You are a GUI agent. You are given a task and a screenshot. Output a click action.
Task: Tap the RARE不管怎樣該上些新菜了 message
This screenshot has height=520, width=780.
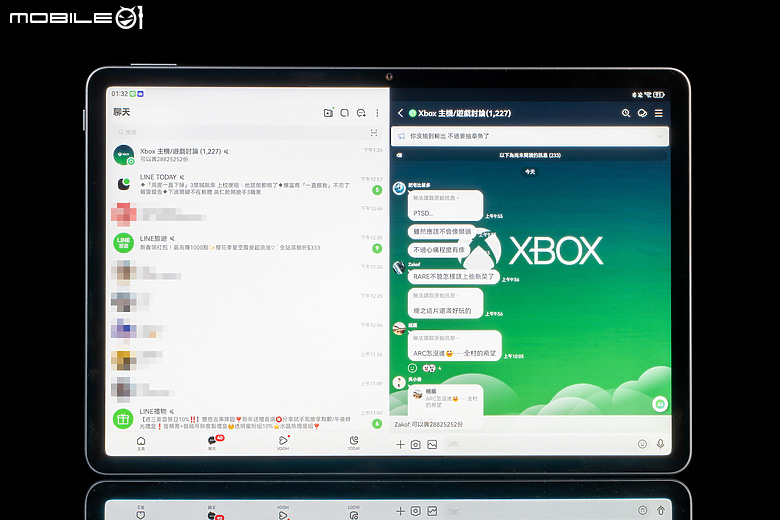(x=453, y=277)
